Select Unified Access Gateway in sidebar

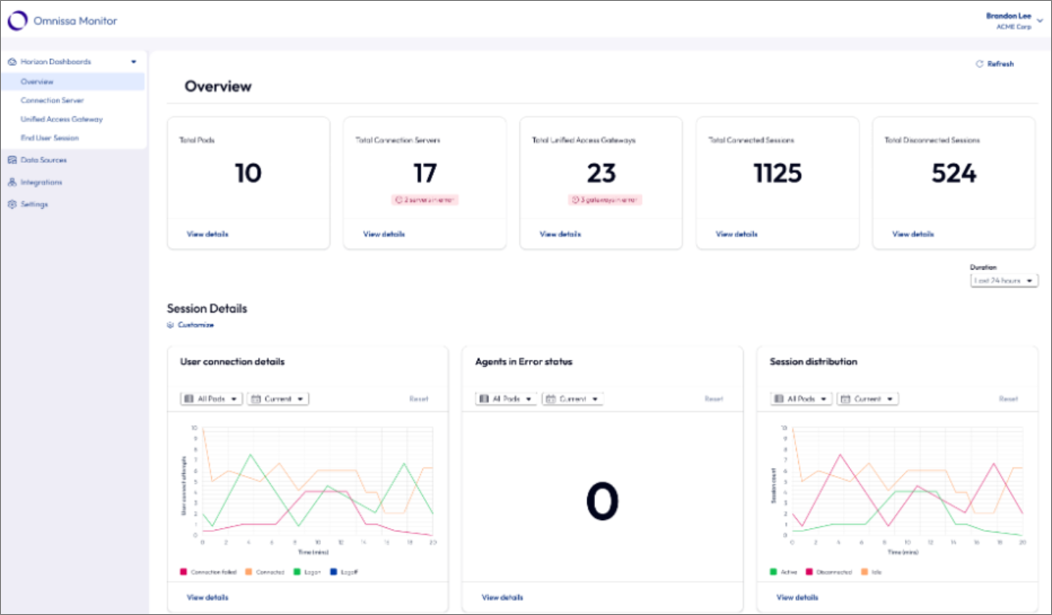click(x=62, y=119)
